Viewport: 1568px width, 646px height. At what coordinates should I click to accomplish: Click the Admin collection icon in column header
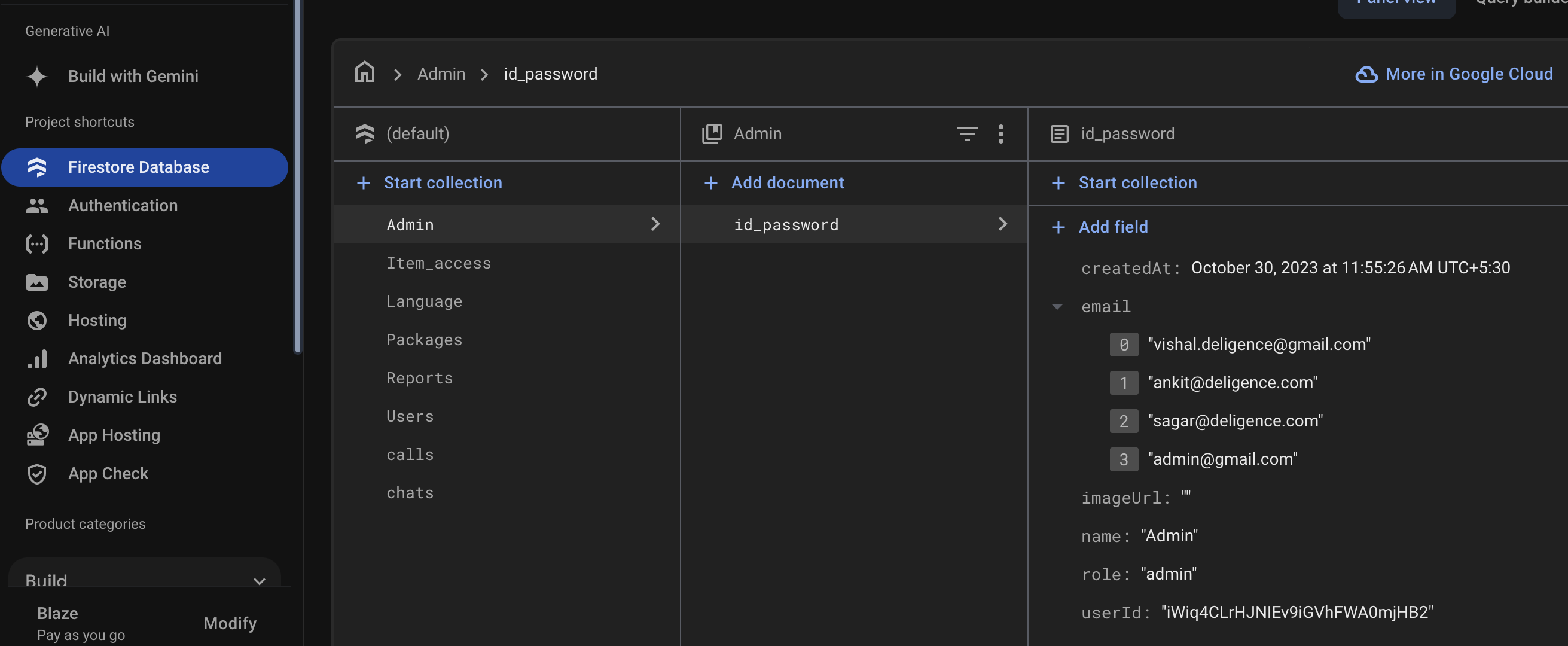pyautogui.click(x=712, y=133)
